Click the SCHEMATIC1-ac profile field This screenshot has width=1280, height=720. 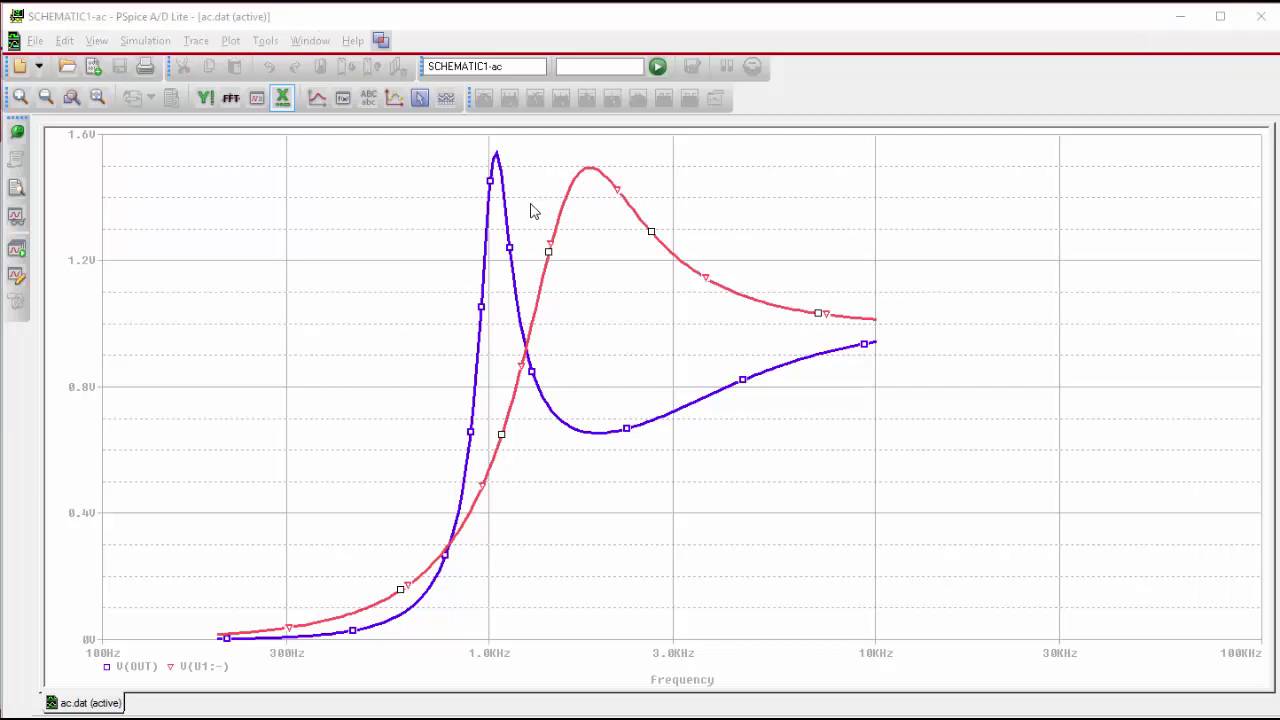click(484, 66)
